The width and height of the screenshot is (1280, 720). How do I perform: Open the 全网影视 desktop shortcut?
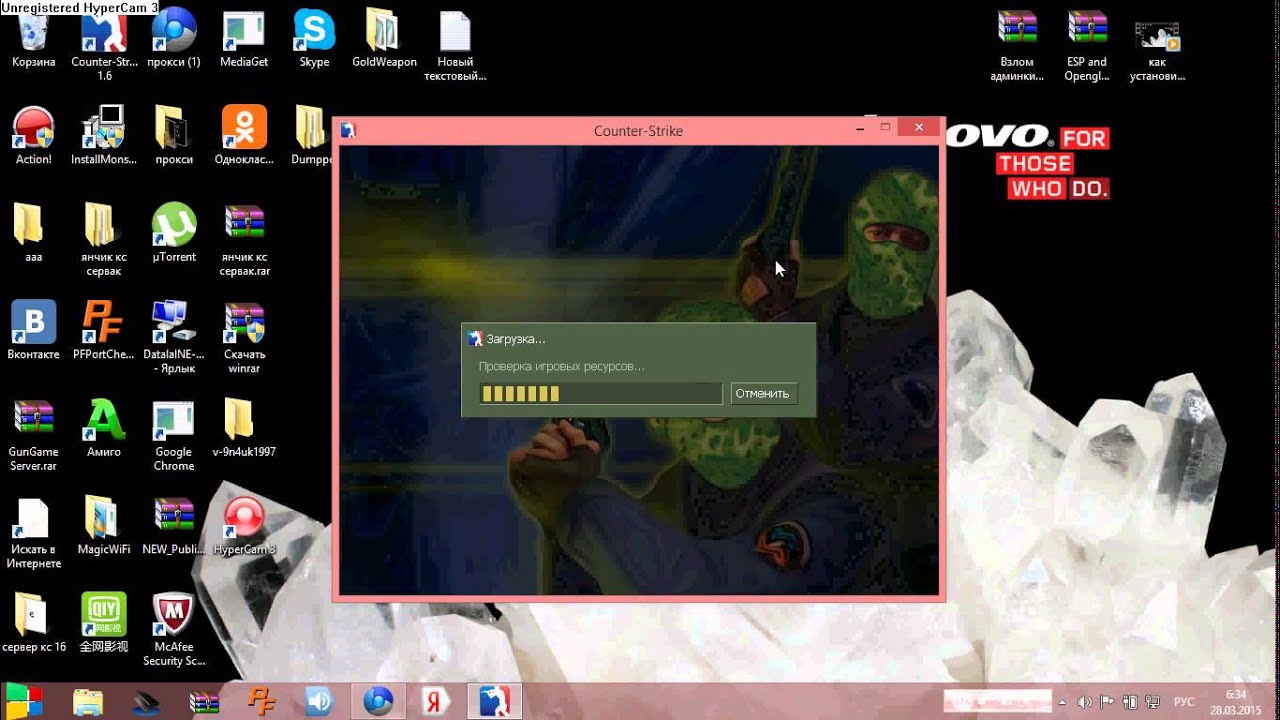[104, 623]
